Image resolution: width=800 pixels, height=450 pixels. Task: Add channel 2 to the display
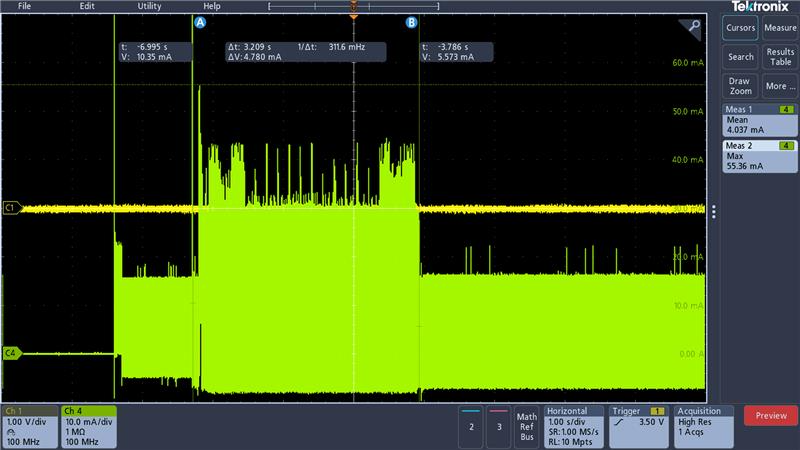[x=471, y=427]
